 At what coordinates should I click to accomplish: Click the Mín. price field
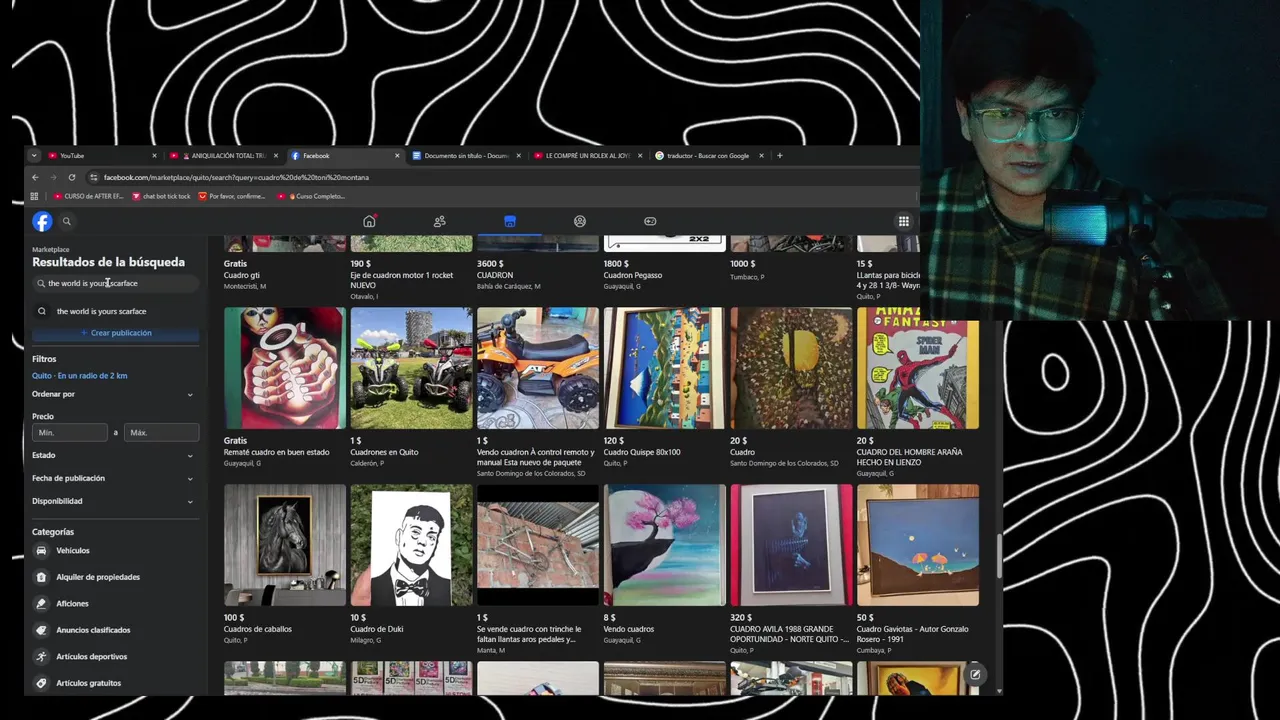pyautogui.click(x=70, y=432)
